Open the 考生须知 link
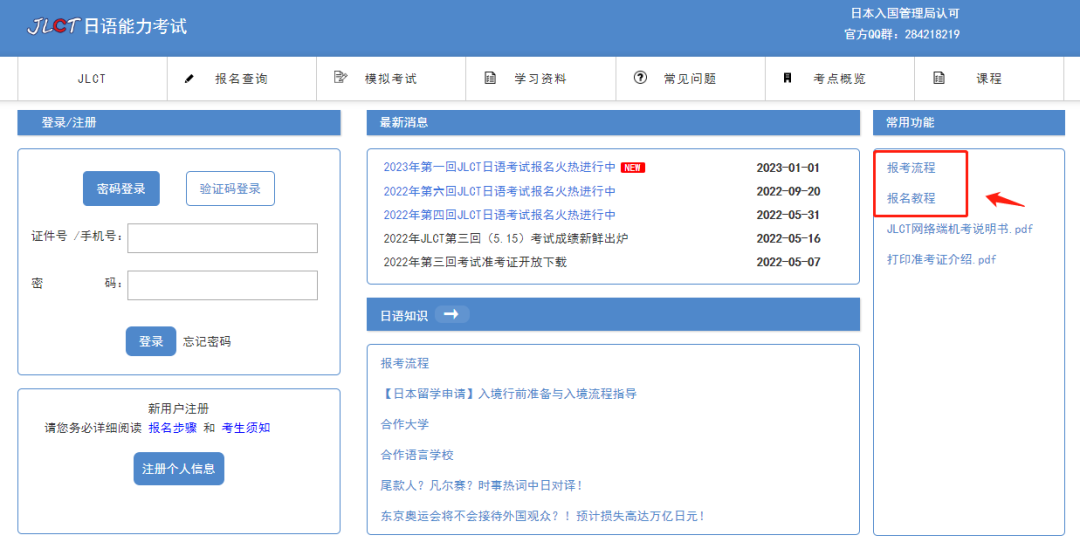 pos(246,428)
